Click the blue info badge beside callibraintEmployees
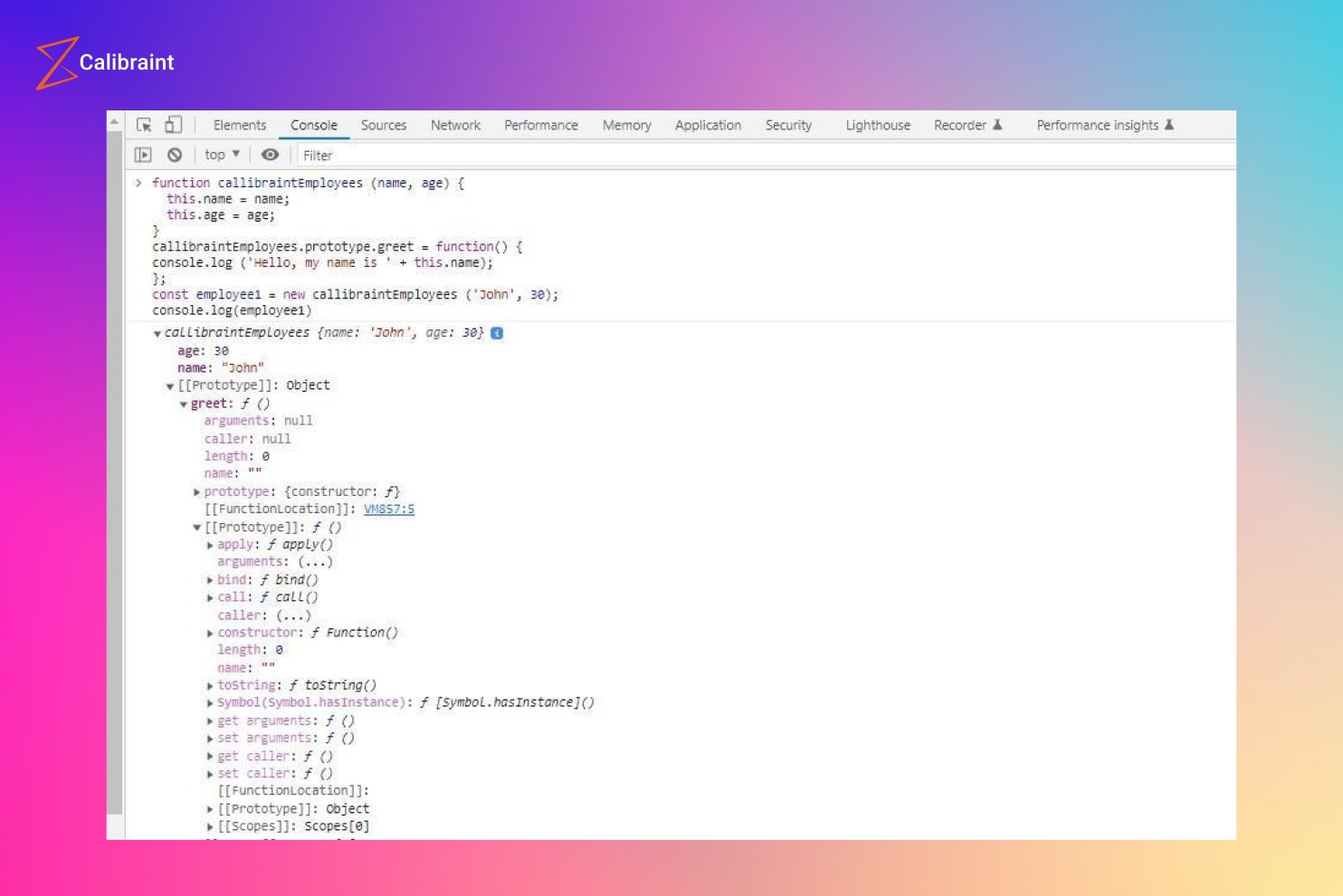Screen dimensions: 1343x896 (x=497, y=333)
